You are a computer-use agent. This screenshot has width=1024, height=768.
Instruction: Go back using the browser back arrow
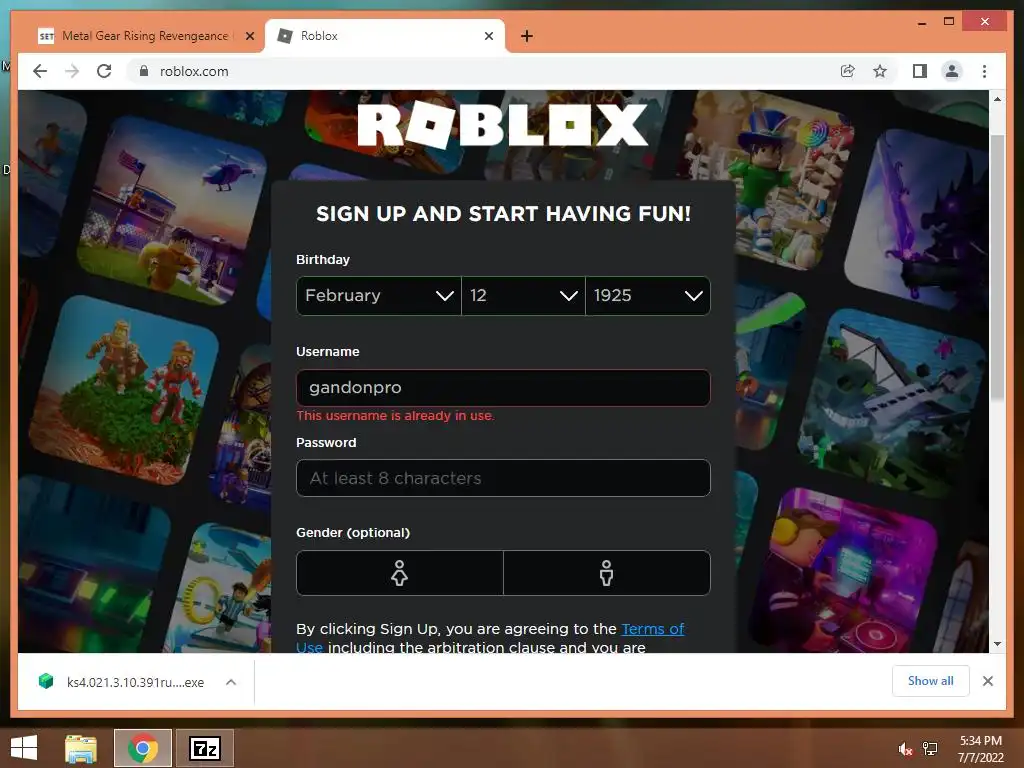click(x=40, y=71)
